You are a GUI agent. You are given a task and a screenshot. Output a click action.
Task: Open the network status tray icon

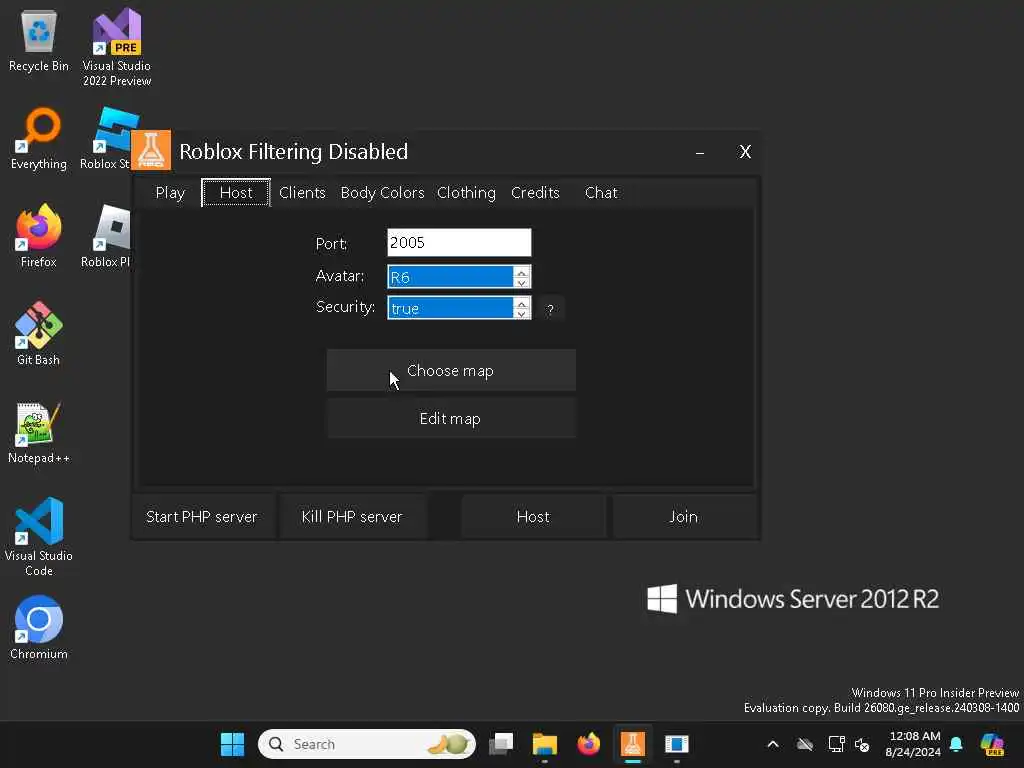pos(836,744)
